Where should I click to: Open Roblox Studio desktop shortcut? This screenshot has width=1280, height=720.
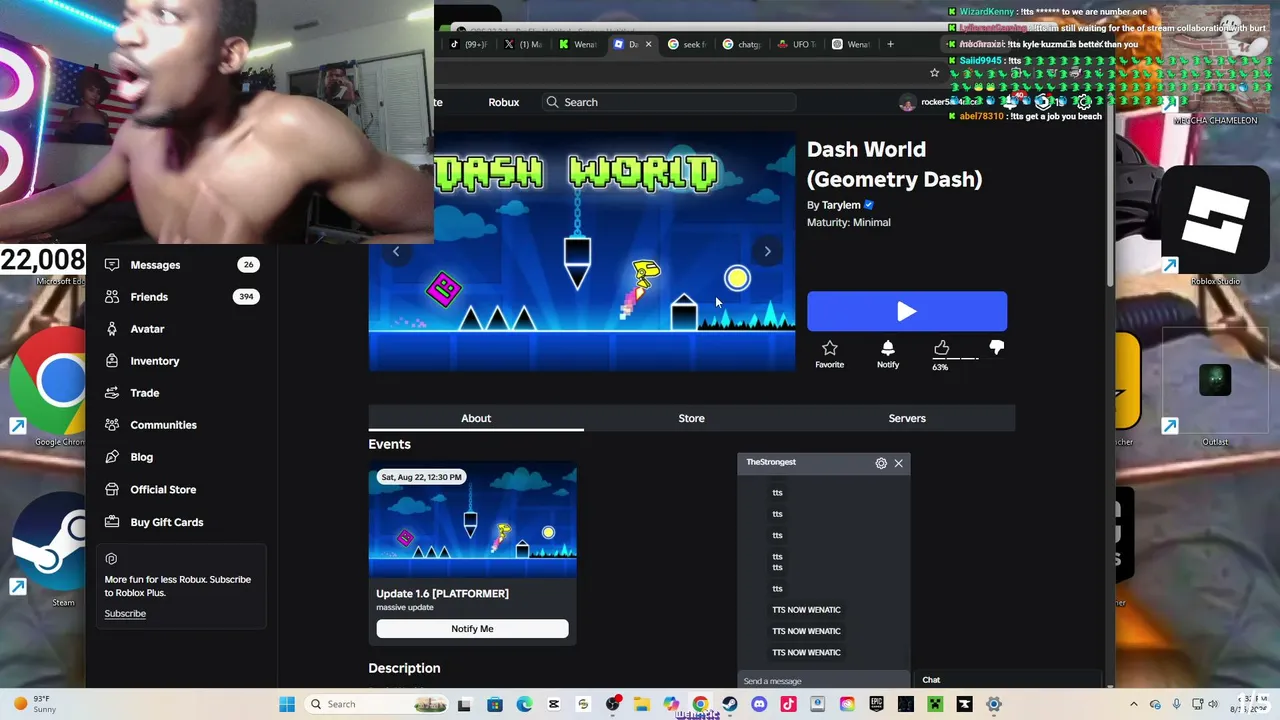pyautogui.click(x=1215, y=225)
